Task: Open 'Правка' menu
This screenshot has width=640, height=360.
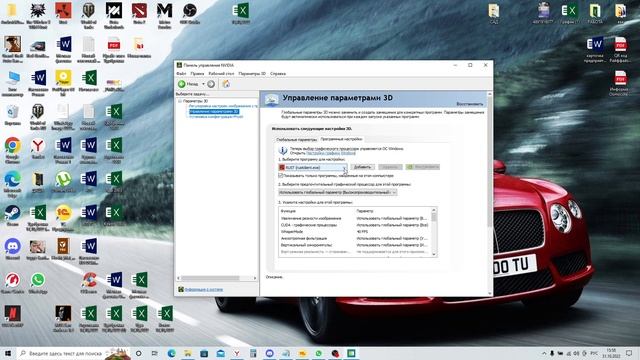Action: (x=197, y=74)
